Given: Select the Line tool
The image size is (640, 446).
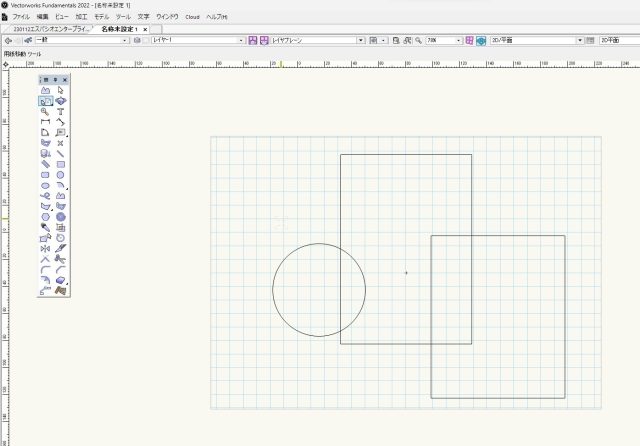Looking at the screenshot, I should (x=61, y=154).
